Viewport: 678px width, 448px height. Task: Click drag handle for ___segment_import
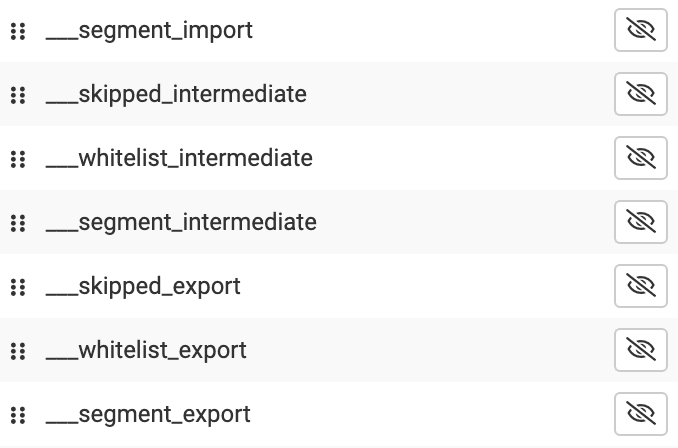pos(17,31)
